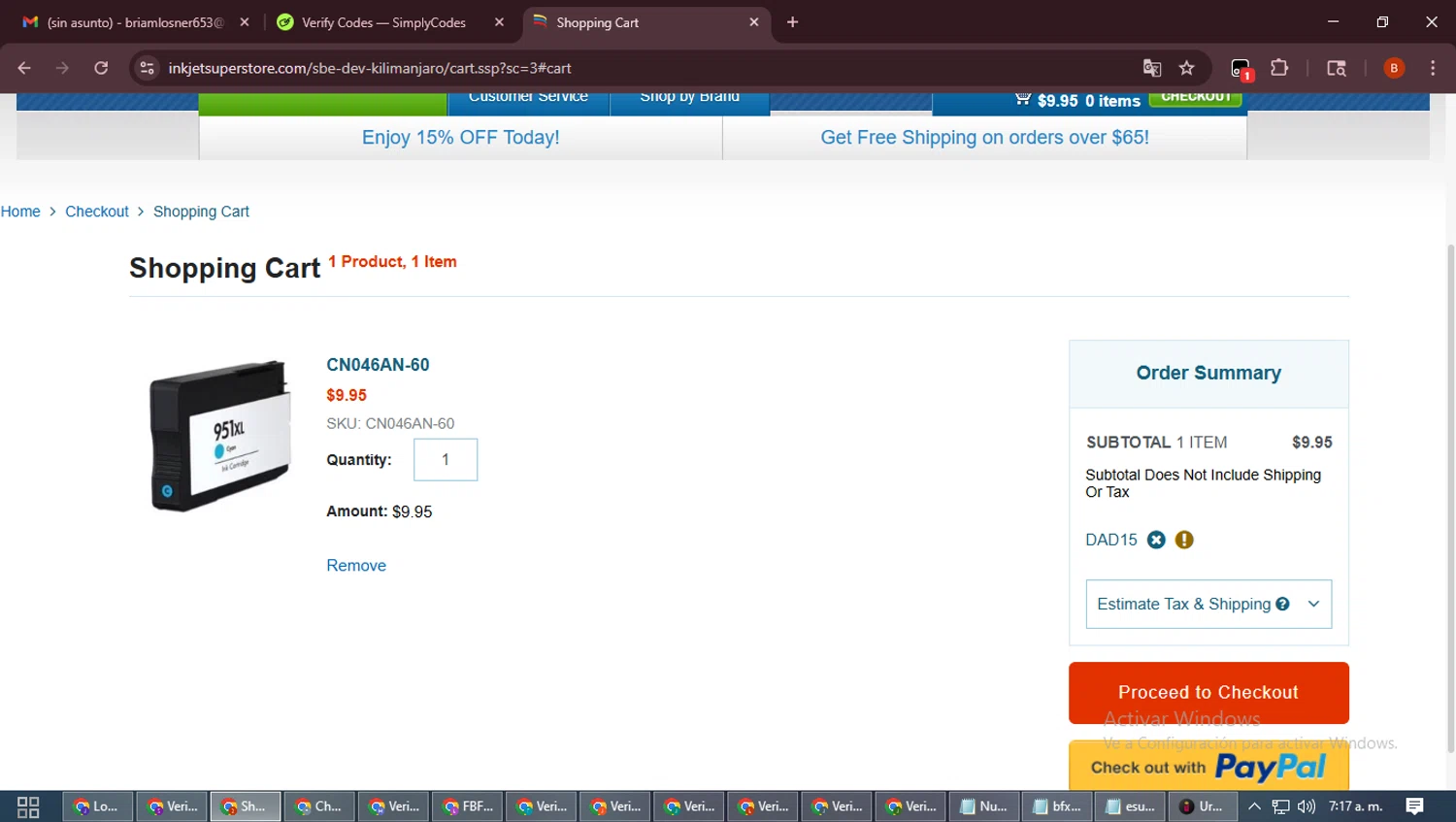Switch to the Lo... Chrome taskbar window
Image resolution: width=1456 pixels, height=822 pixels.
tap(98, 806)
